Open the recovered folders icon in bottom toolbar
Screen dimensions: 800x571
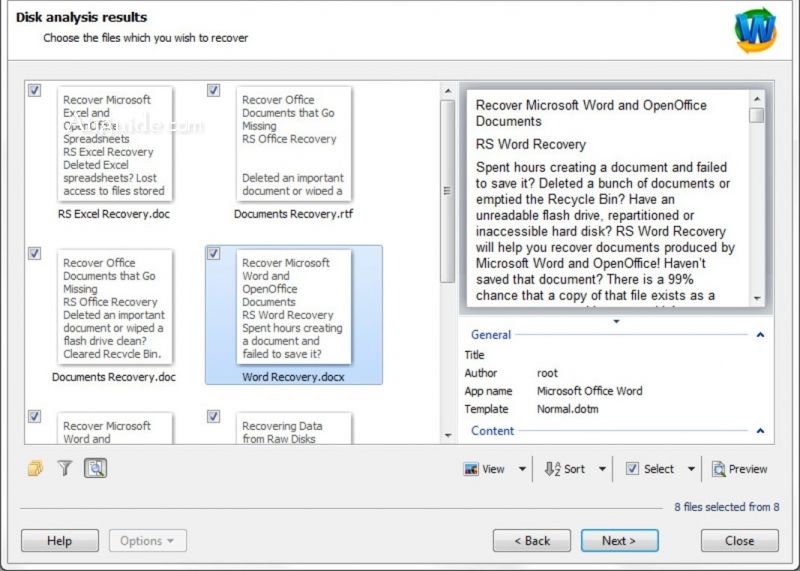[35, 468]
